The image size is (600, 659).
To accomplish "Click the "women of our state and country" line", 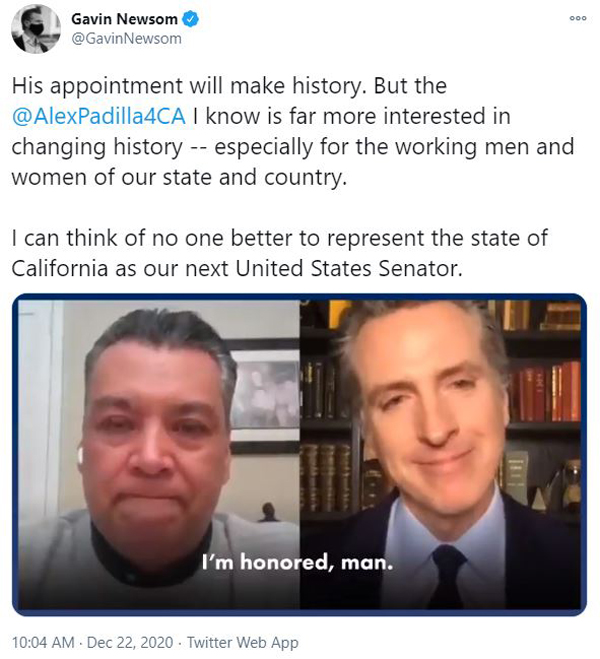I will coord(179,177).
